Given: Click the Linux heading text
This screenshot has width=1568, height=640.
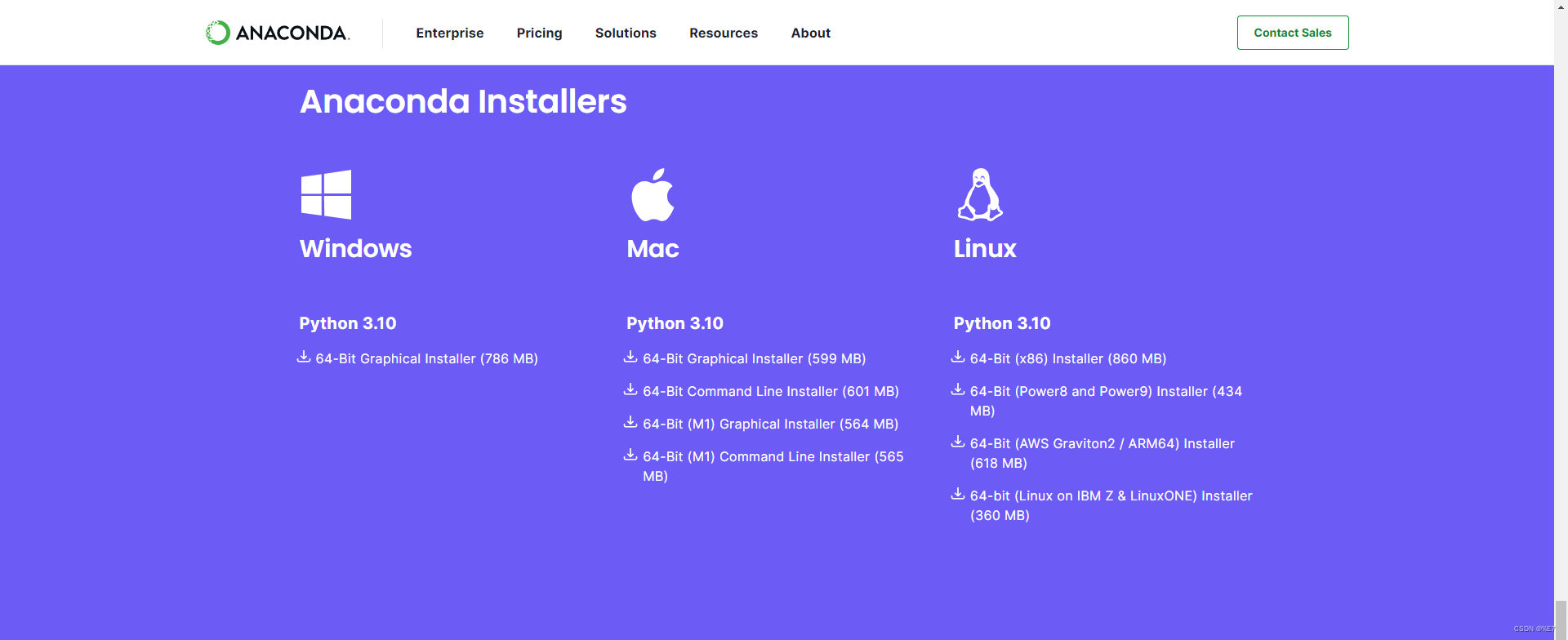Looking at the screenshot, I should (x=985, y=248).
